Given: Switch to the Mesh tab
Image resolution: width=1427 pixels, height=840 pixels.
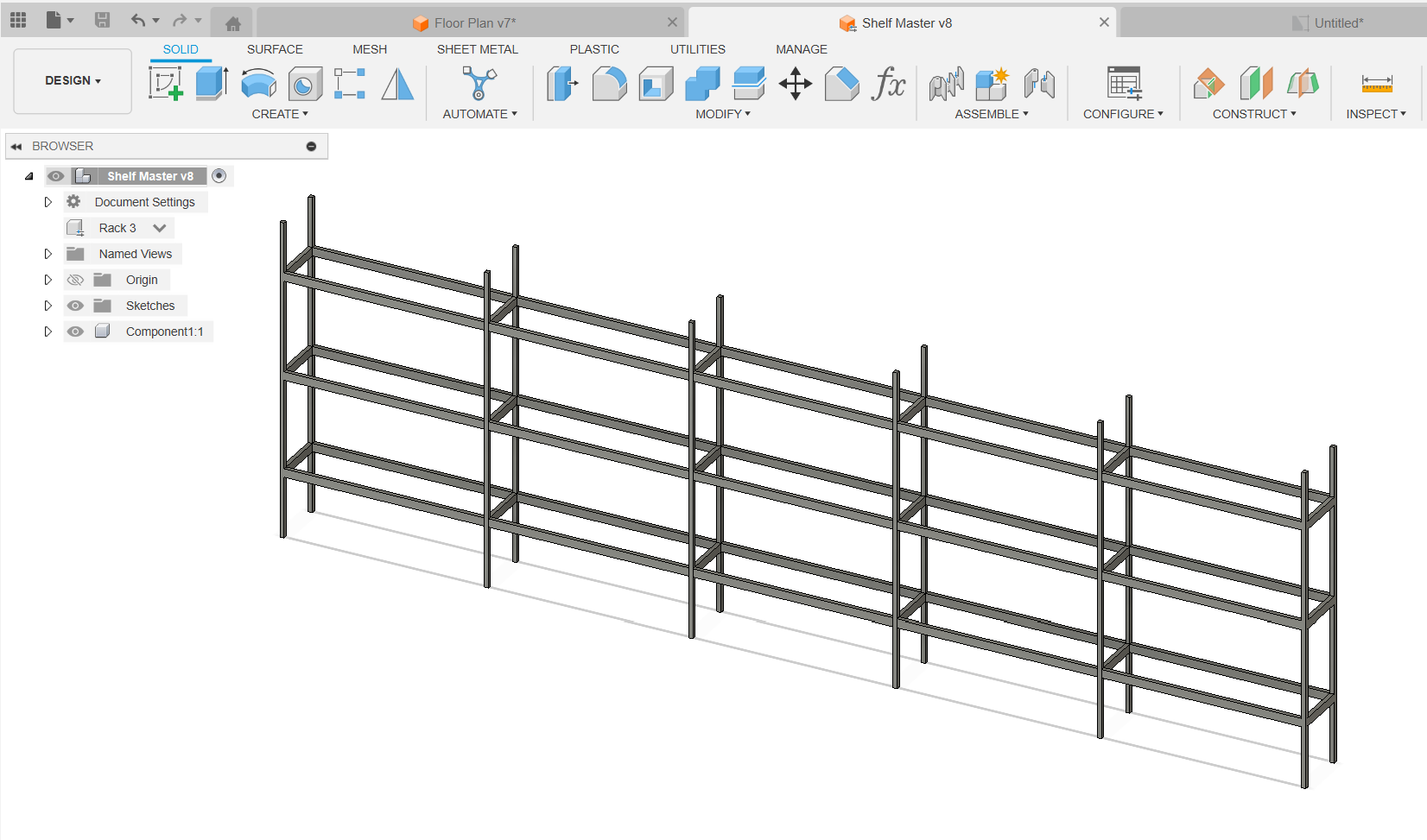Looking at the screenshot, I should (x=370, y=49).
